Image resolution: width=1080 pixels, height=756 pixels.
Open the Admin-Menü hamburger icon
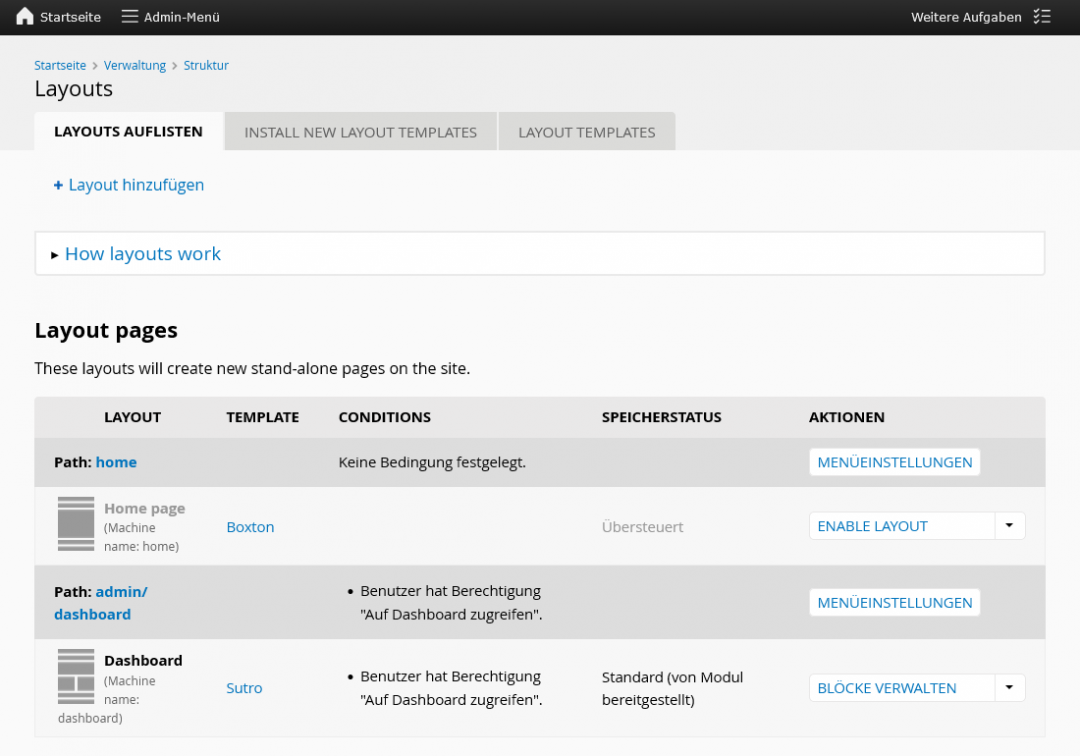pos(129,17)
